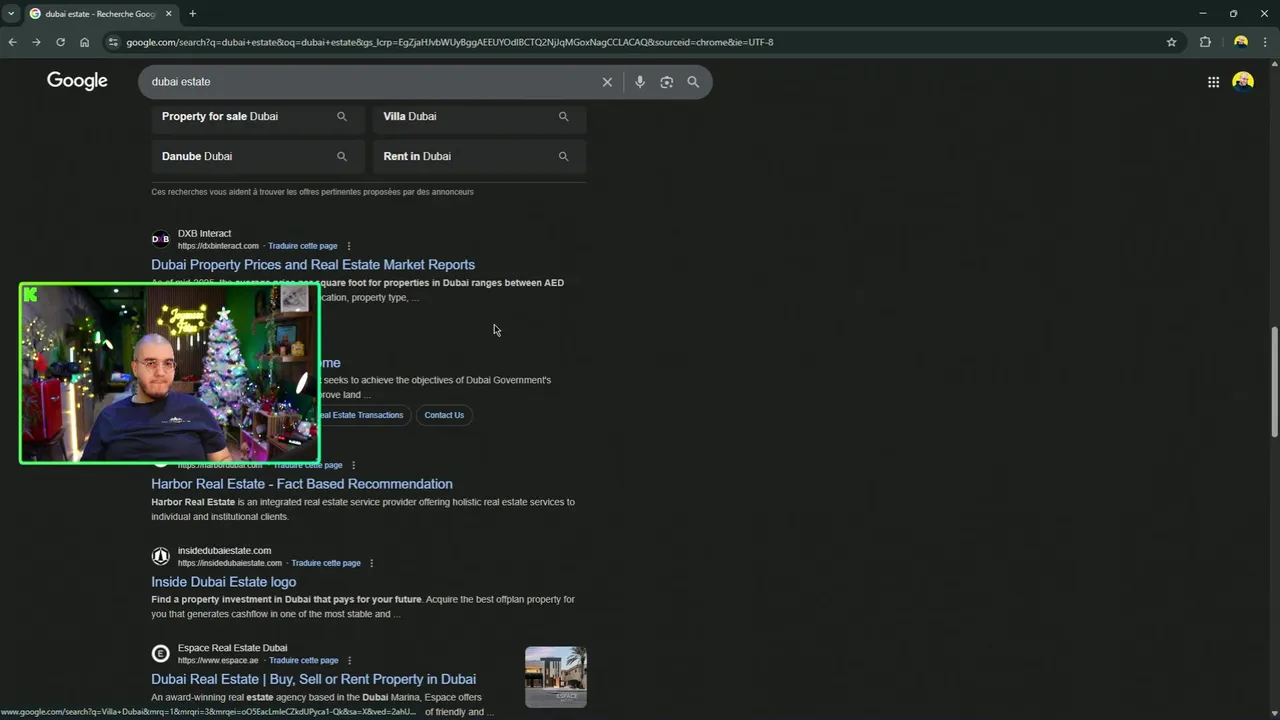The height and width of the screenshot is (720, 1280).
Task: Bookmark this page with the star icon
Action: [x=1171, y=42]
